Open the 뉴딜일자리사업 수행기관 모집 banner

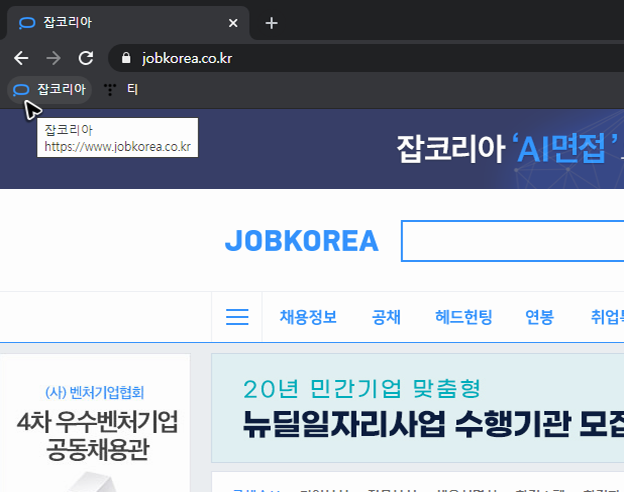(417, 408)
